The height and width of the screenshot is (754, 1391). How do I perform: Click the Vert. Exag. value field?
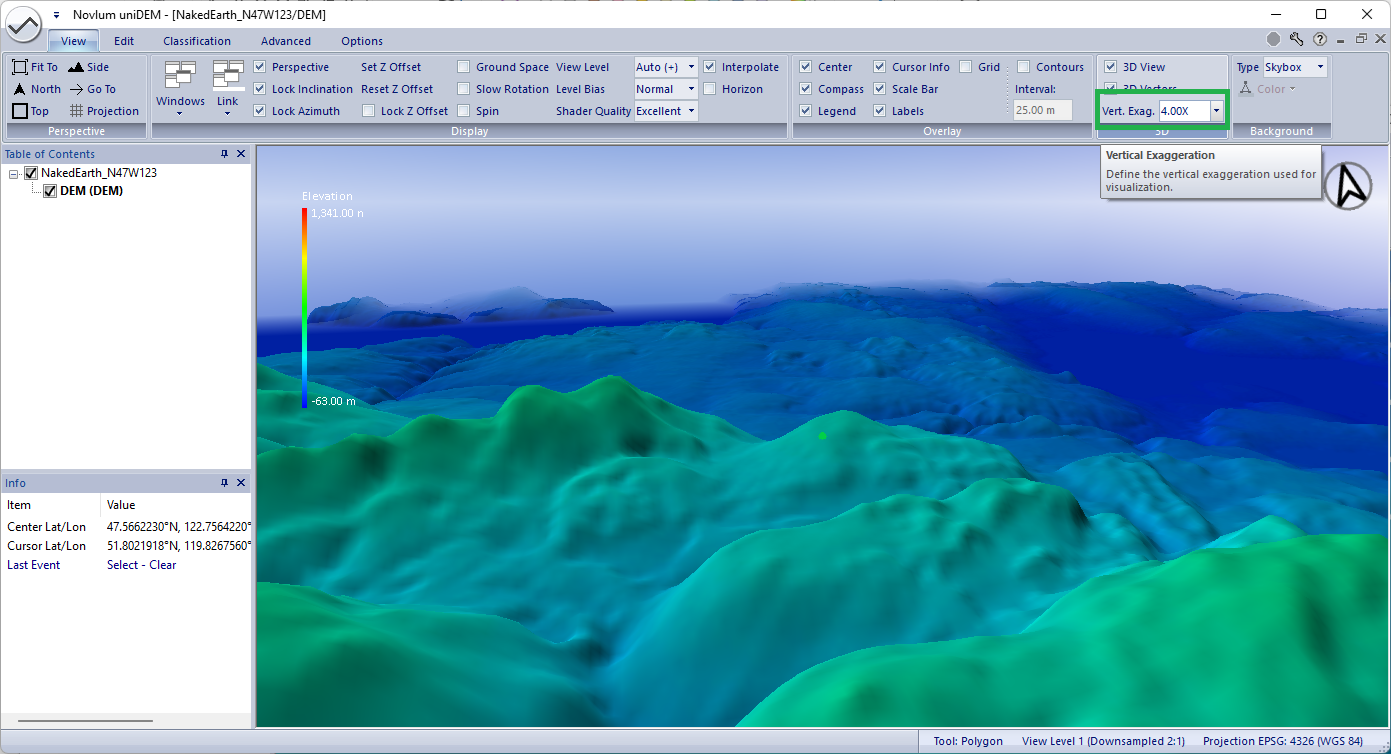1184,111
